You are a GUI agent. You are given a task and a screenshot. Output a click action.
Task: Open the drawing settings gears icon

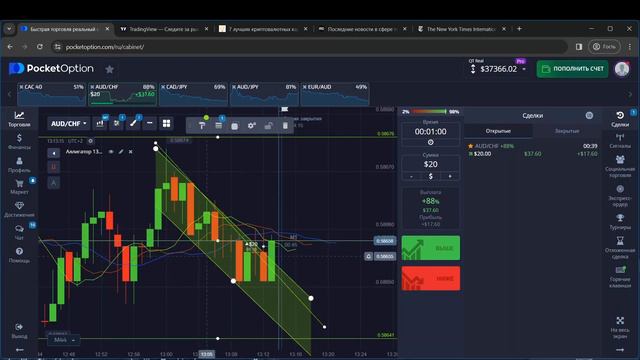[x=251, y=126]
